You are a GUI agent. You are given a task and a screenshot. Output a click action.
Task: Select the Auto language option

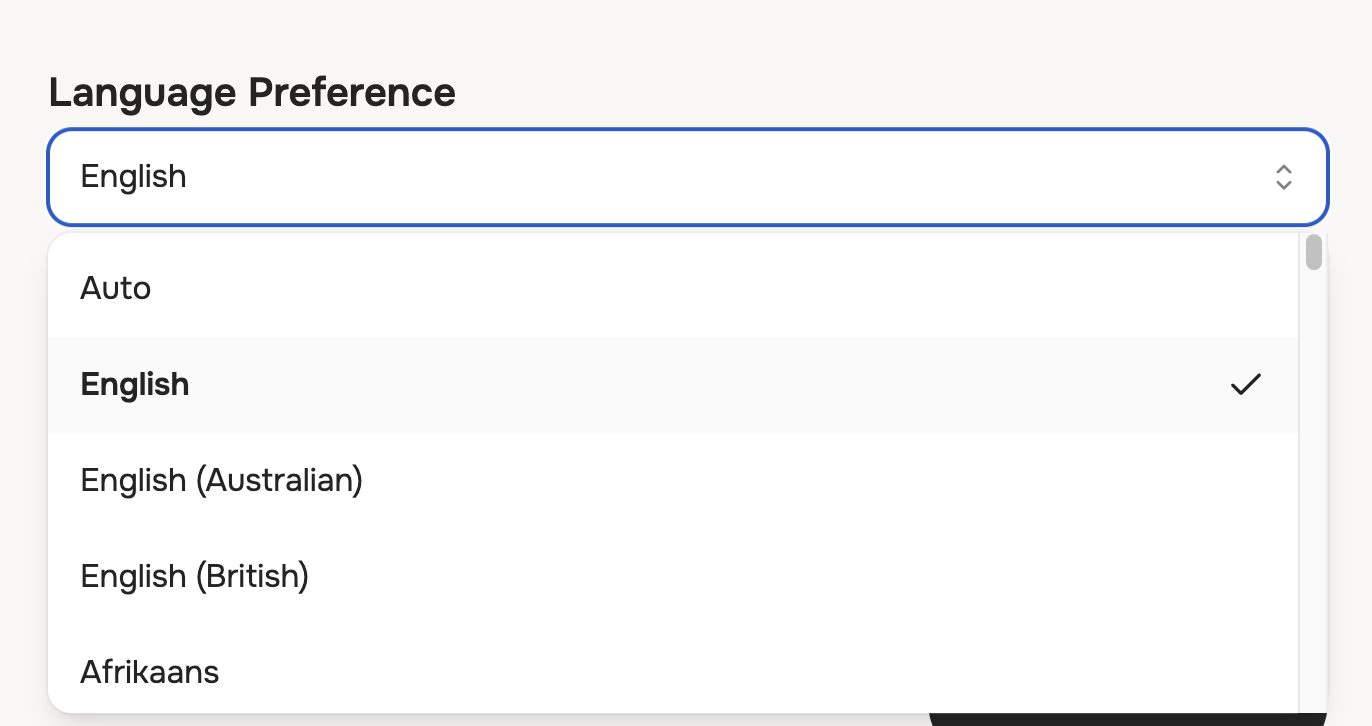tap(116, 289)
